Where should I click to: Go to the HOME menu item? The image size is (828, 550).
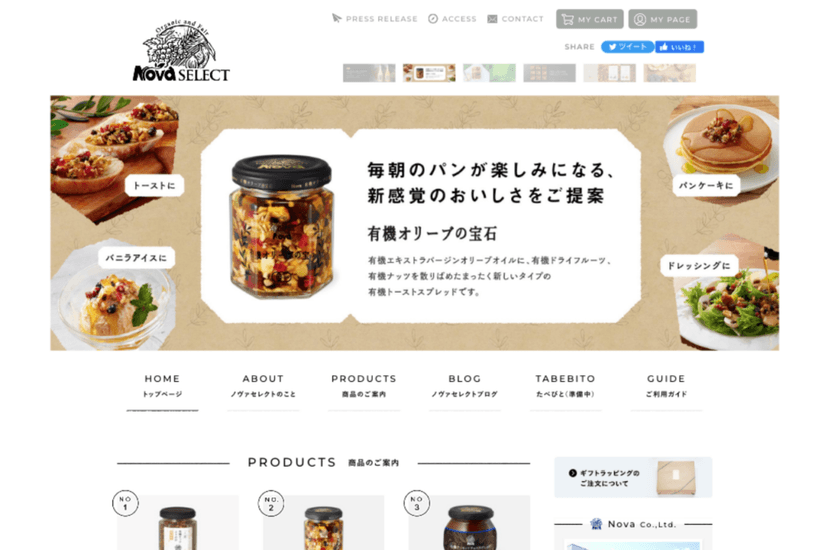pyautogui.click(x=162, y=386)
